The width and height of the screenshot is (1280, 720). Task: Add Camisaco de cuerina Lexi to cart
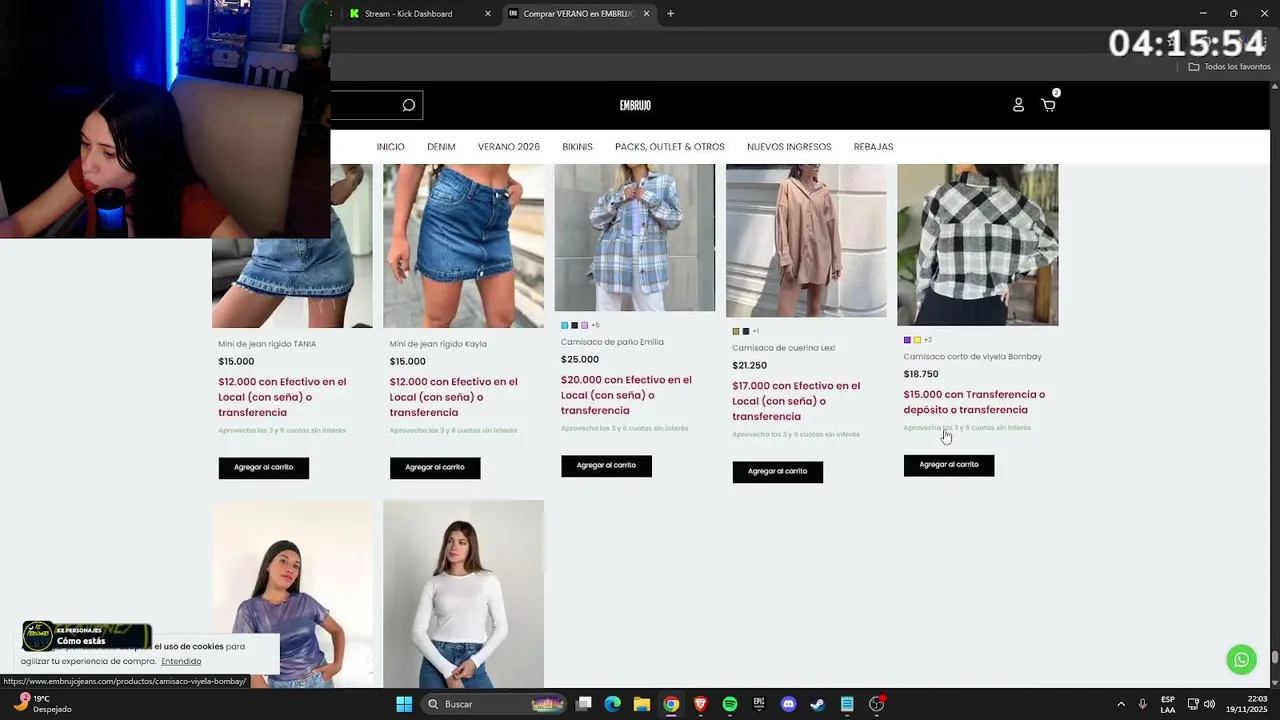pyautogui.click(x=777, y=471)
